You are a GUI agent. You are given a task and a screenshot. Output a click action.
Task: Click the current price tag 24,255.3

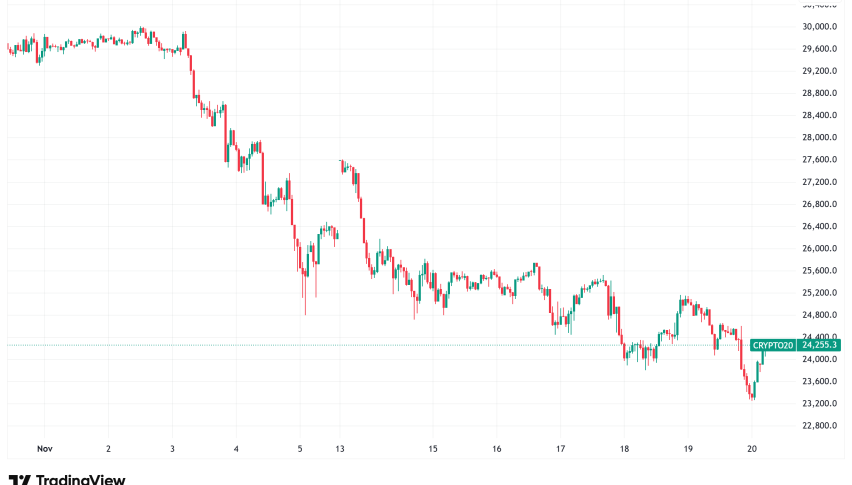pos(820,346)
